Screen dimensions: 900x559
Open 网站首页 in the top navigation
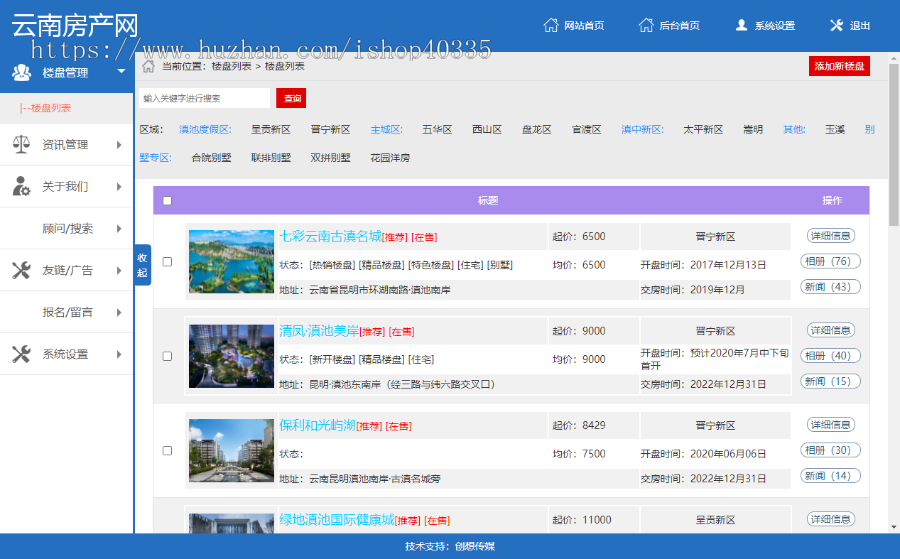[x=584, y=25]
